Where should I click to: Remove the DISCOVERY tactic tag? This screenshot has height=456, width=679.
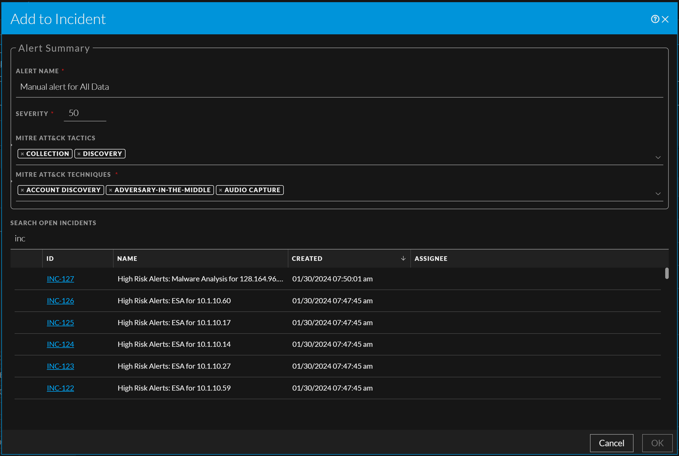point(80,154)
